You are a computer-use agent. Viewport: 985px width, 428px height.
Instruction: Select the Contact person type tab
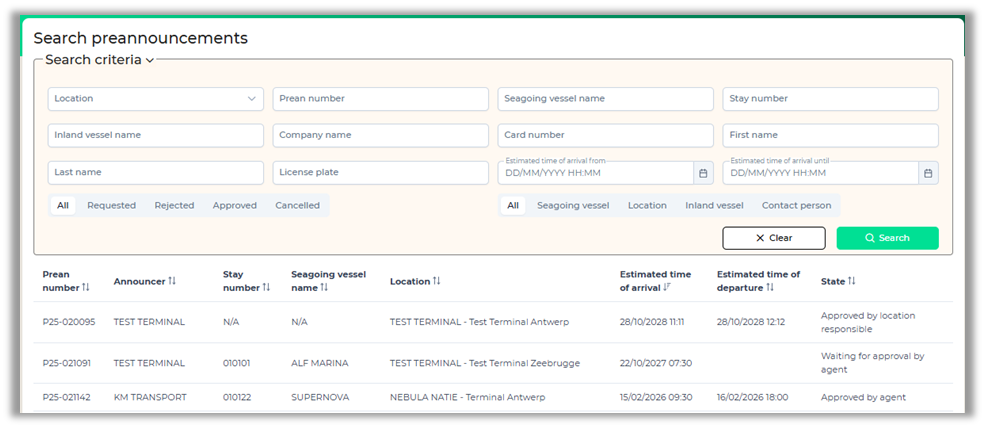[x=796, y=205]
